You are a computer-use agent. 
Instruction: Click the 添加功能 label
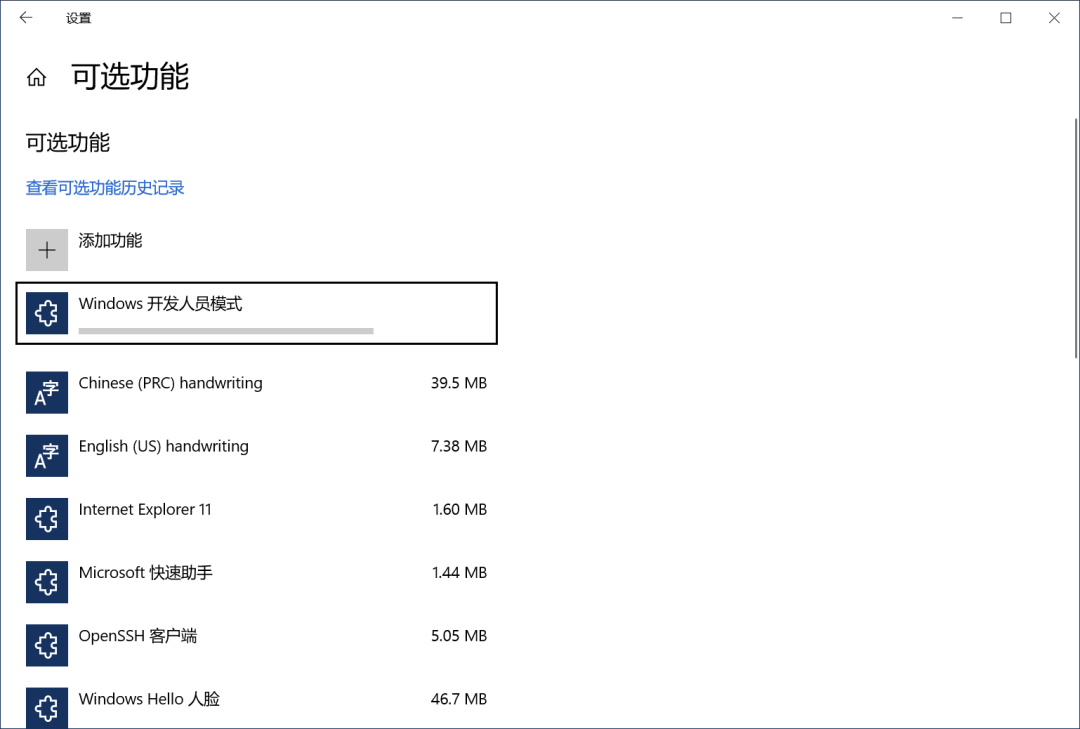point(110,240)
